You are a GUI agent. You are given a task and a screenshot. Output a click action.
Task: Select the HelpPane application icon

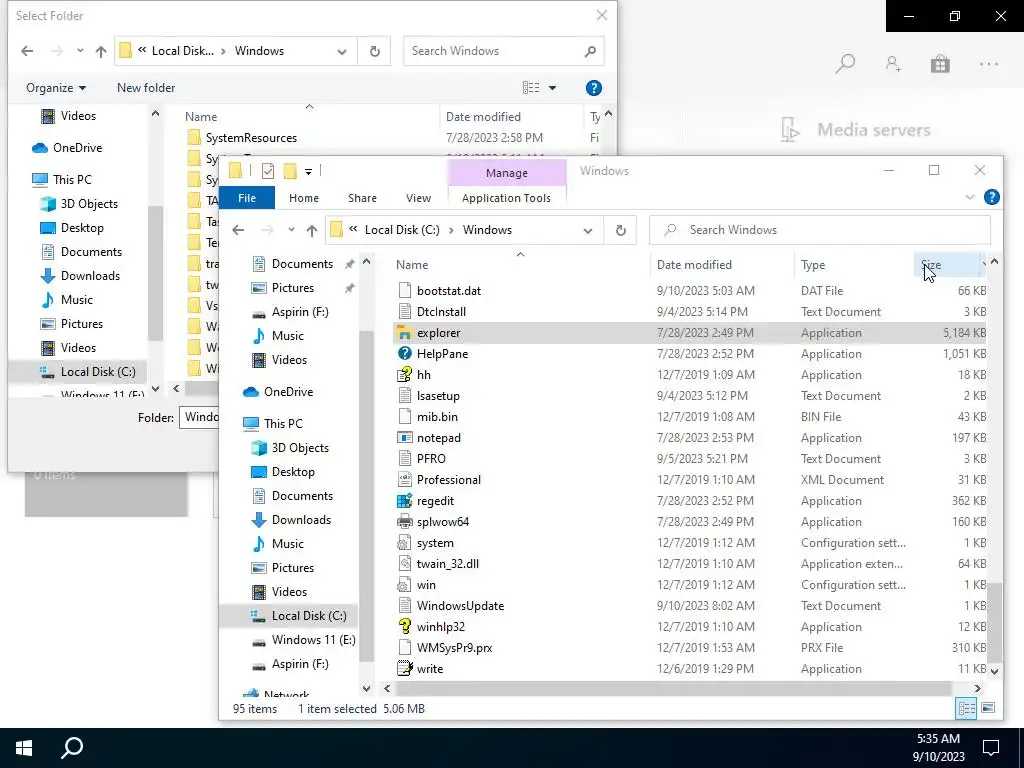405,354
